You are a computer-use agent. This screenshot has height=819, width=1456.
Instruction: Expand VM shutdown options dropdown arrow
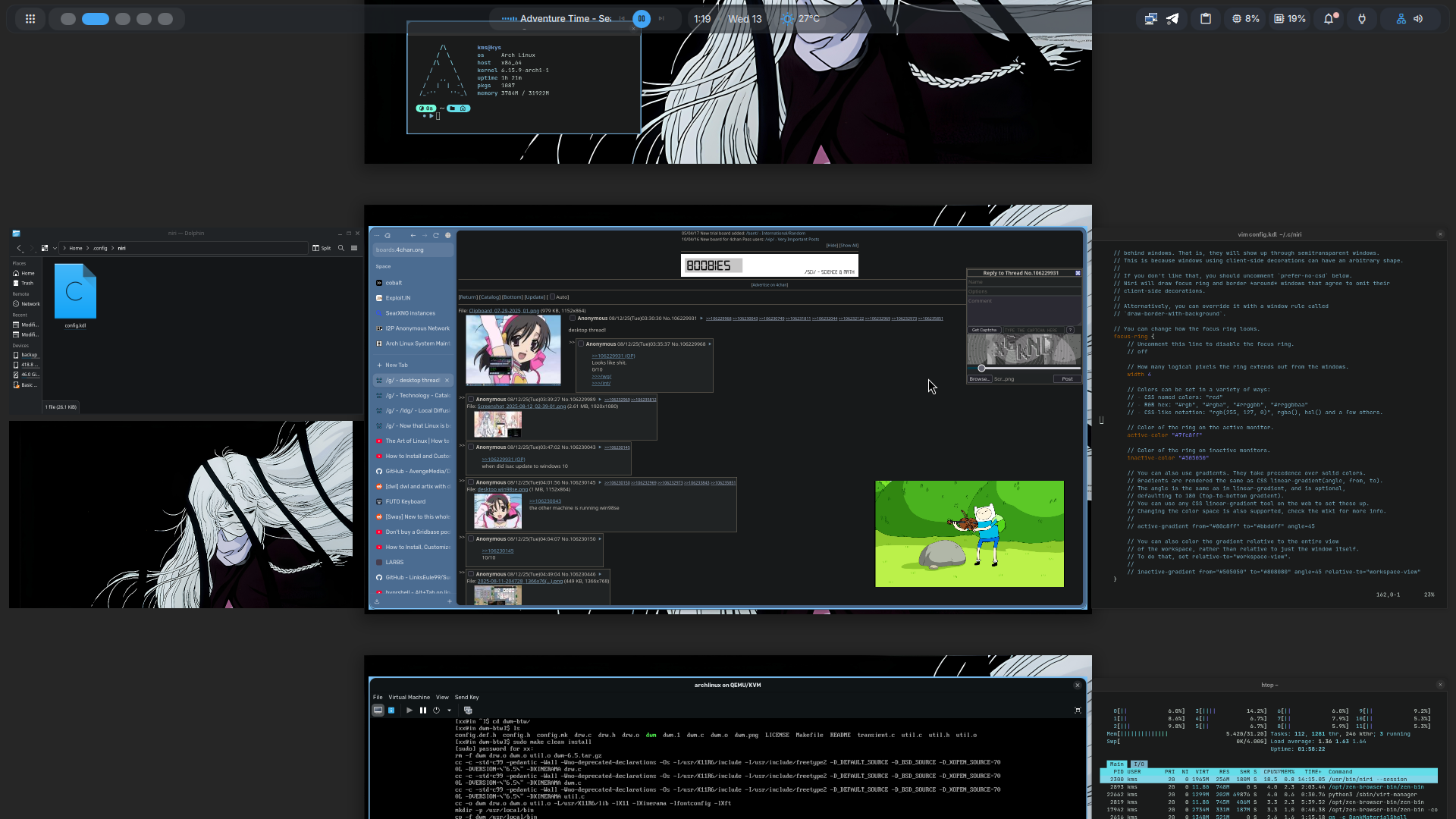pyautogui.click(x=449, y=711)
